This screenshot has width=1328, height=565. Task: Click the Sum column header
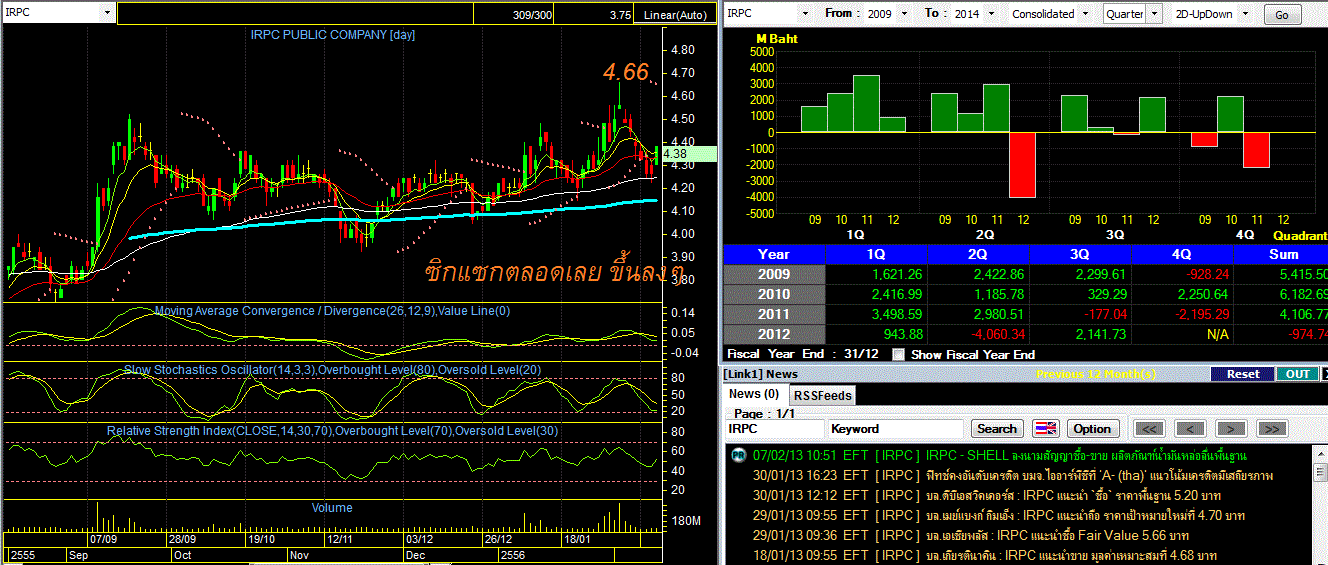[1281, 254]
